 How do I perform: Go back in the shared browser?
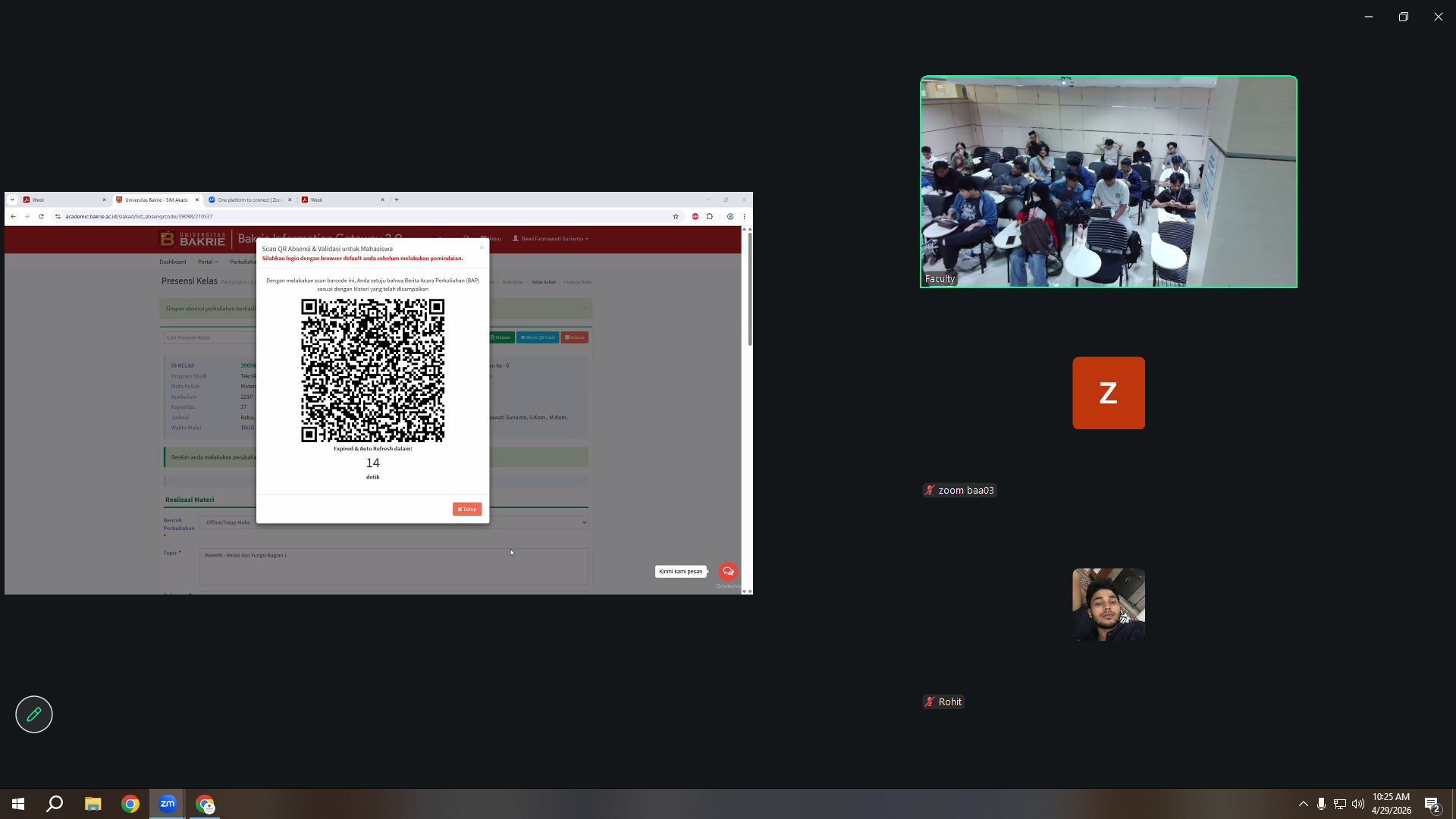[13, 217]
